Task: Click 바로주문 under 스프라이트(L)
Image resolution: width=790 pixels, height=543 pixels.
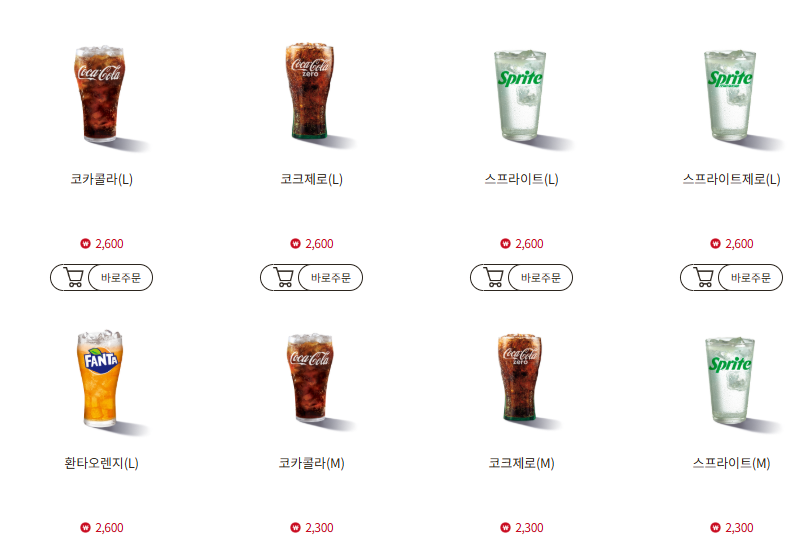Action: 541,278
